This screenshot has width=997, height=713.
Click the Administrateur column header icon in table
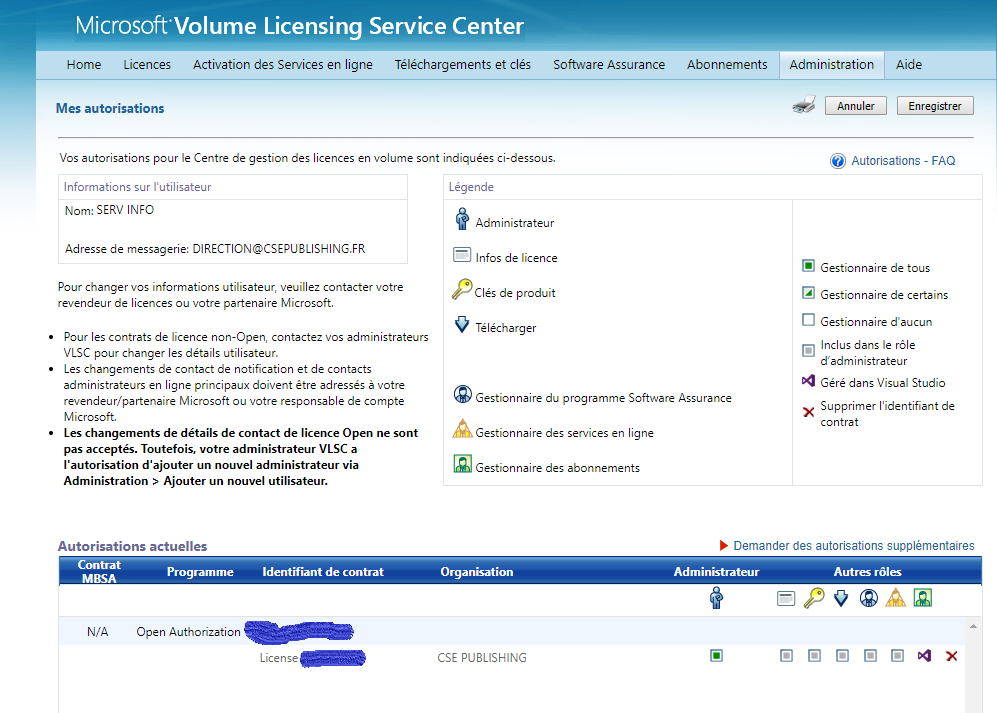717,598
